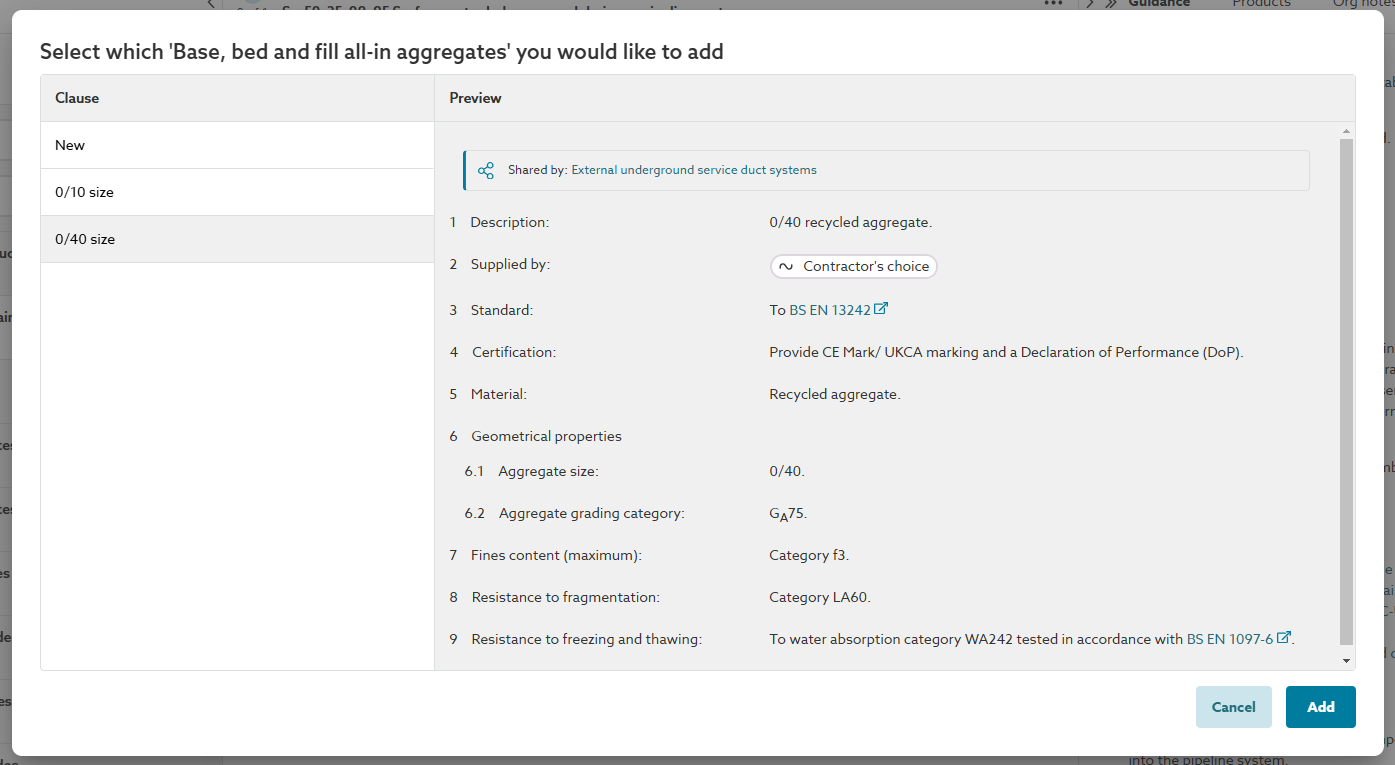Click external link icon after BS EN 1097-6
This screenshot has height=765, width=1395.
coord(1284,638)
